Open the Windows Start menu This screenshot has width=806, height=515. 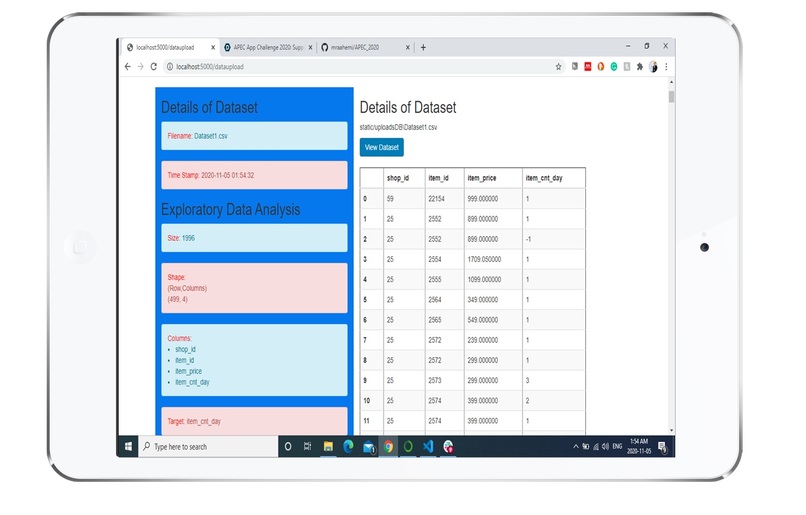[x=128, y=446]
